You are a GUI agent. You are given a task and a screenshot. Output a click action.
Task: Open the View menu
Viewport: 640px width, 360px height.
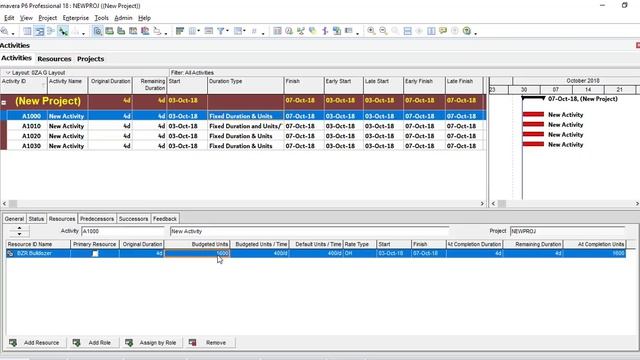26,18
